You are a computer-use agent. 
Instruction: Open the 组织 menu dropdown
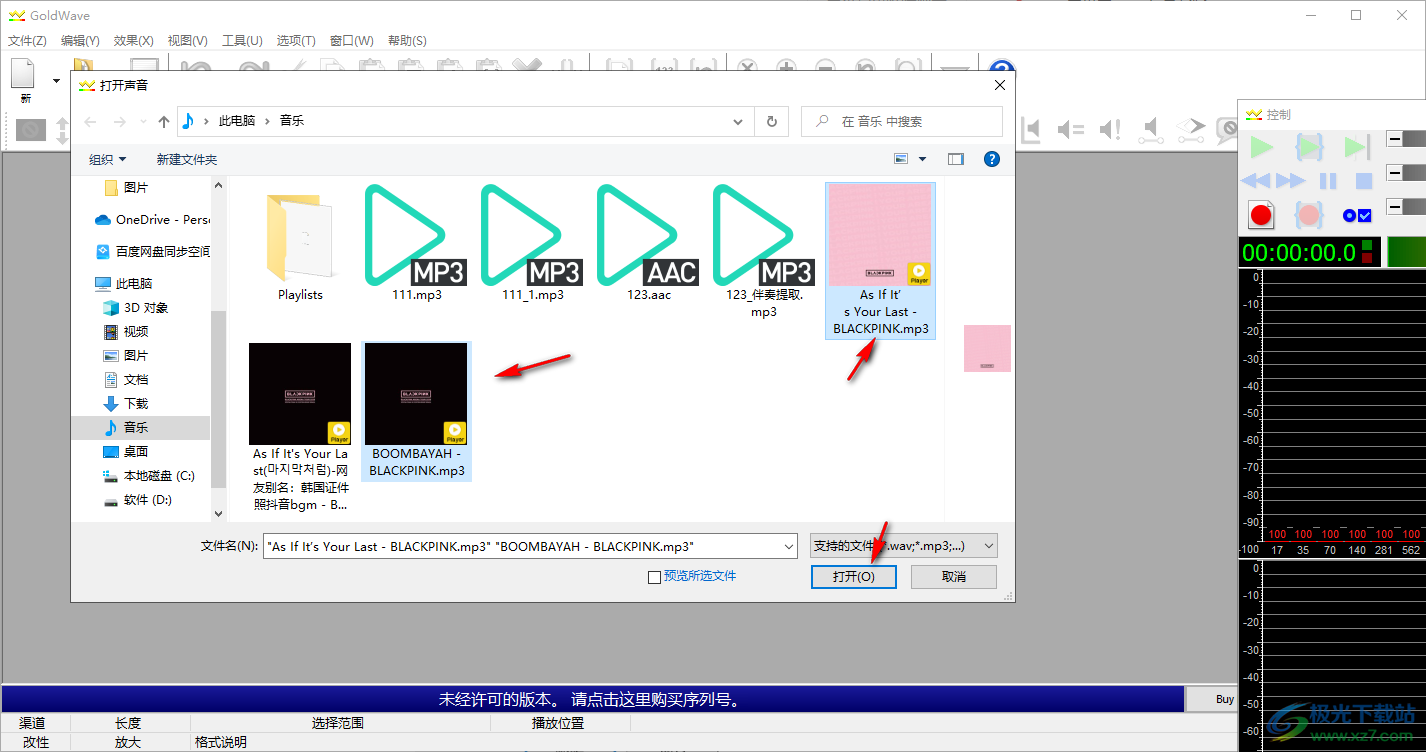pyautogui.click(x=108, y=159)
